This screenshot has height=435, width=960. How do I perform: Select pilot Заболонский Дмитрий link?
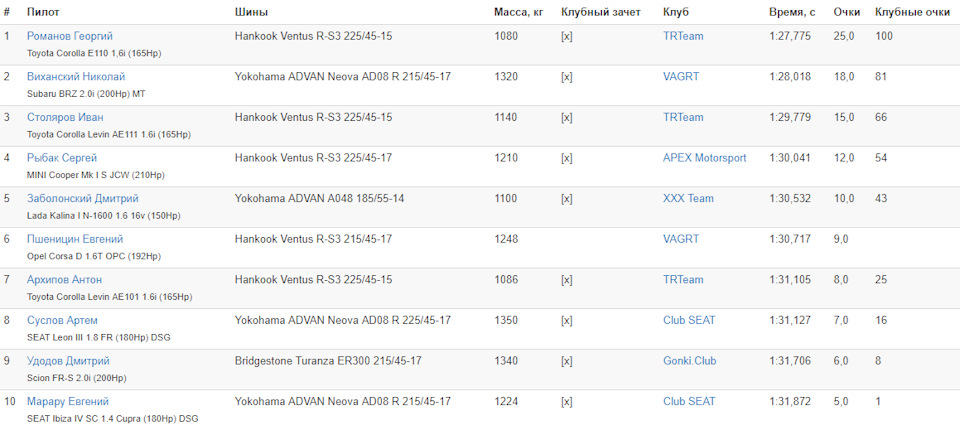[83, 199]
